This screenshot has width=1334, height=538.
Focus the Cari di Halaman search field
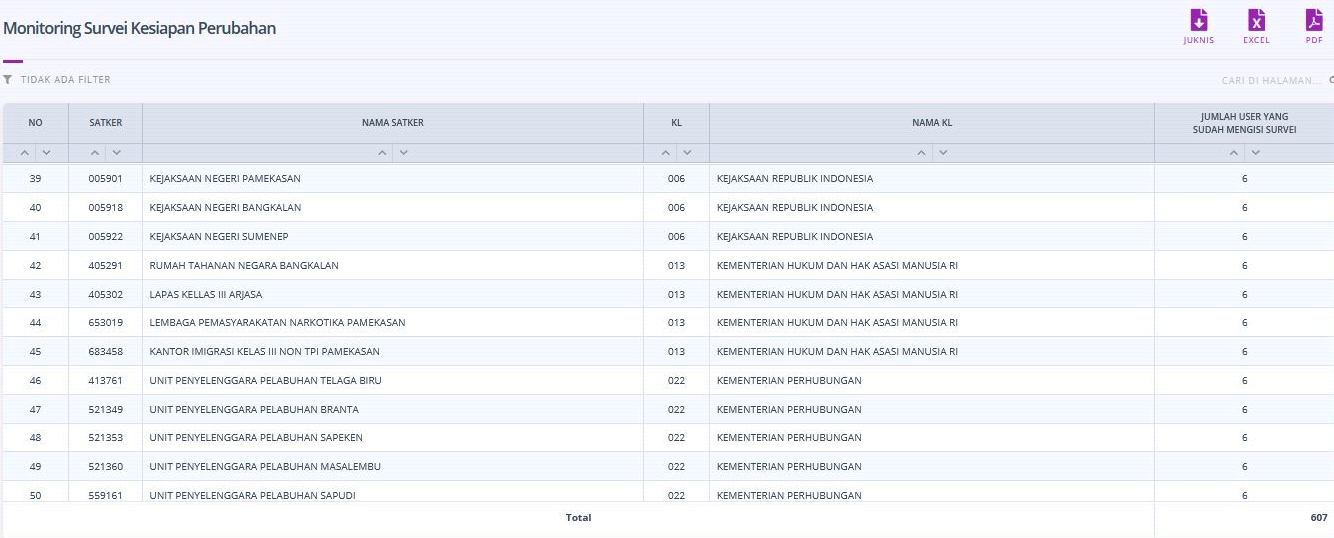point(1271,80)
